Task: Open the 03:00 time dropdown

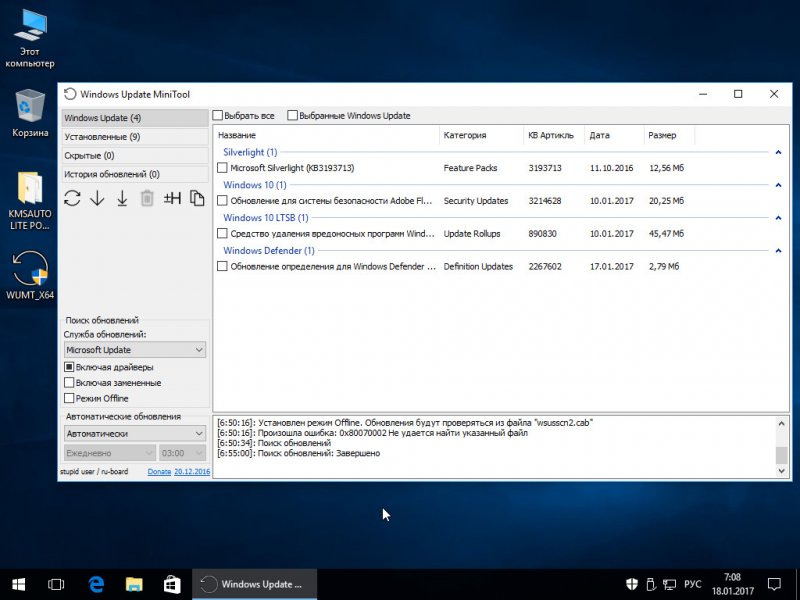Action: point(182,453)
